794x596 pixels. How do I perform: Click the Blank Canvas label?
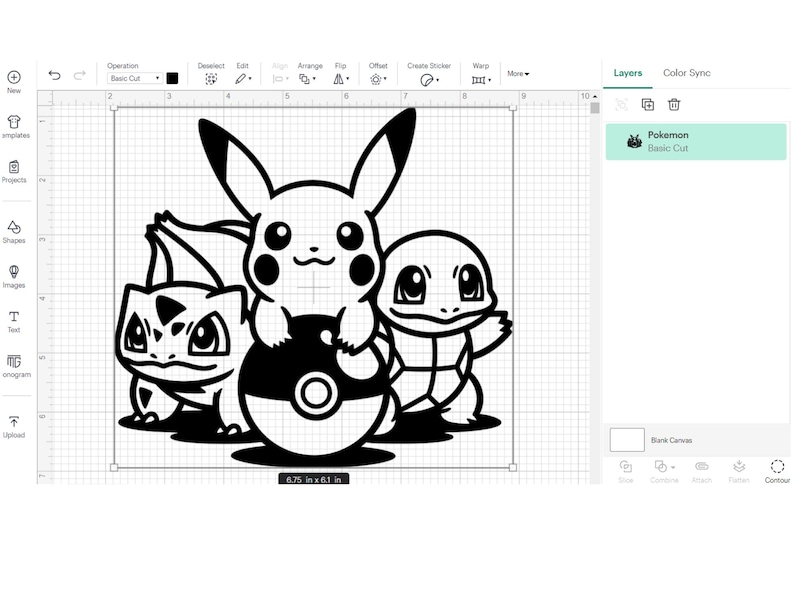[x=671, y=440]
